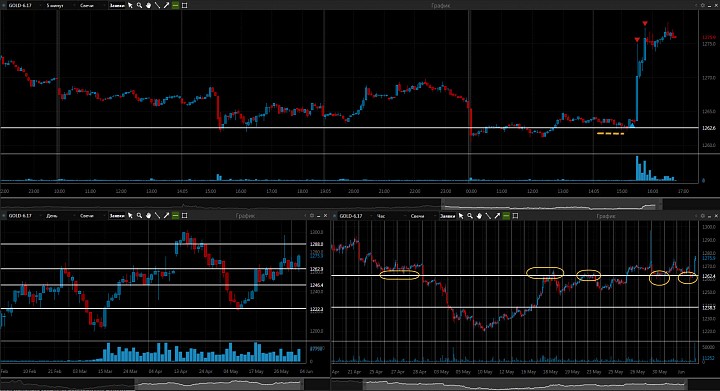720x391 pixels.
Task: Click the График title of the hourly chart panel
Action: (x=606, y=216)
